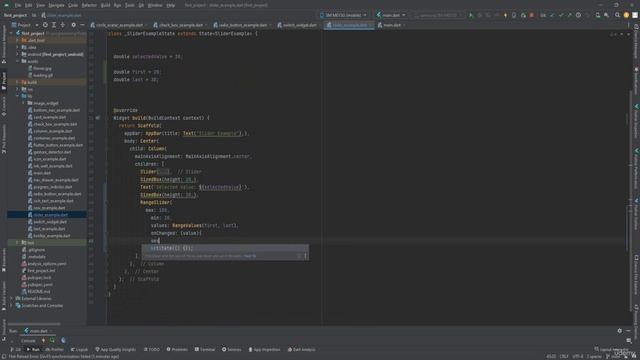Switch to main.dart editor tab
Viewport: 640px width, 360px height.
click(x=391, y=25)
